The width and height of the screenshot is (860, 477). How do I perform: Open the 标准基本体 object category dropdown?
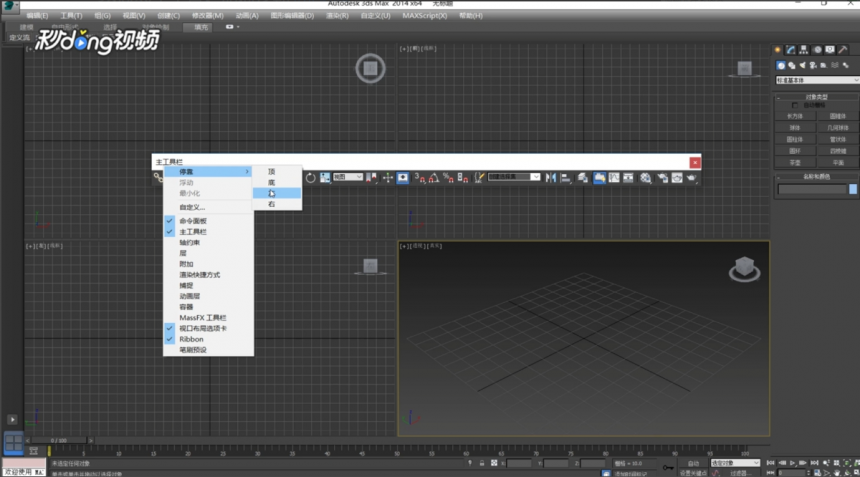click(x=817, y=80)
